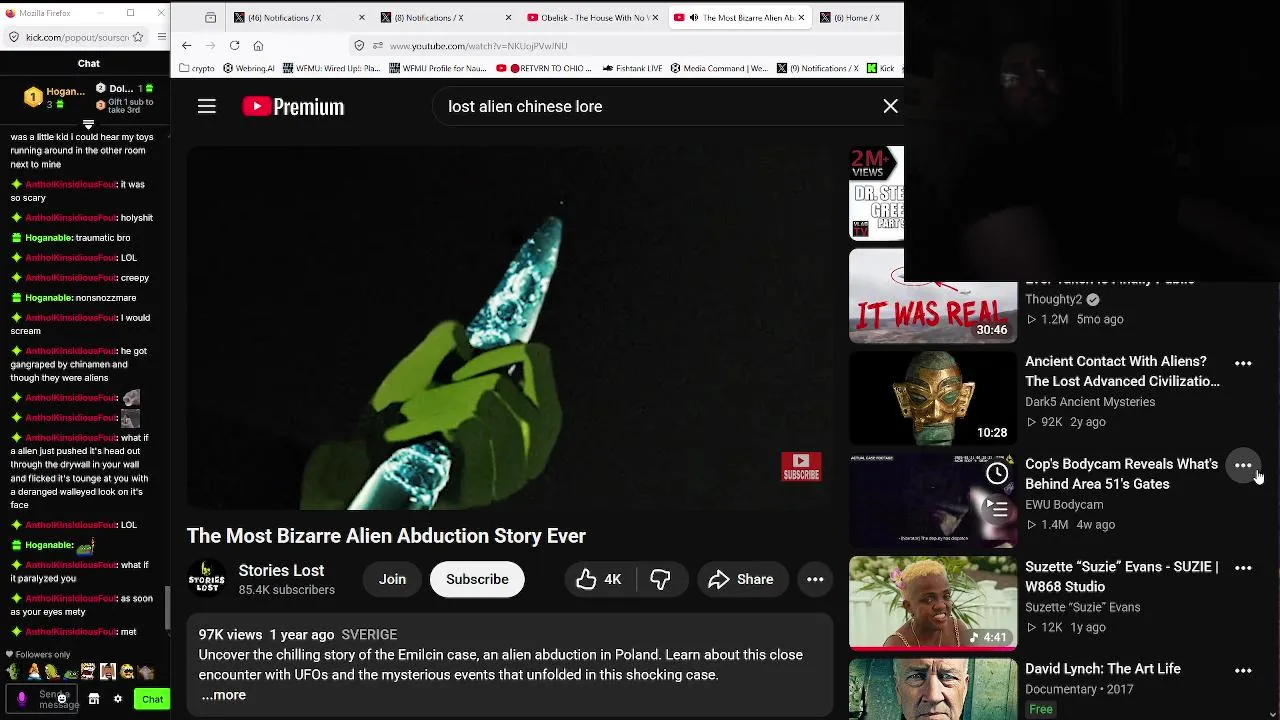Open emote picker smiley in chat input

coord(62,699)
